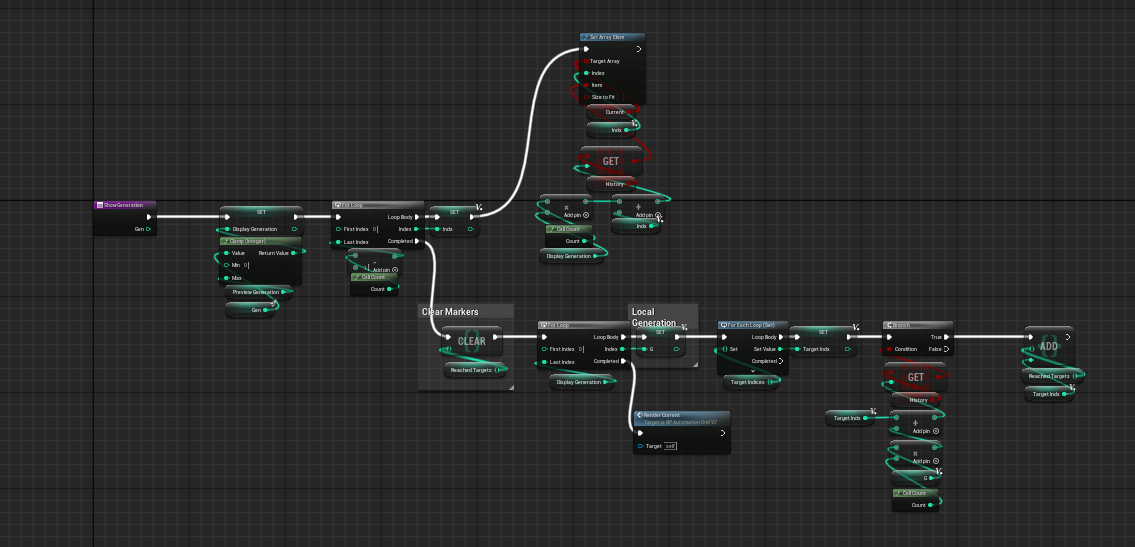Viewport: 1135px width, 547px height.
Task: Select the Target Indices variable node
Action: 751,382
